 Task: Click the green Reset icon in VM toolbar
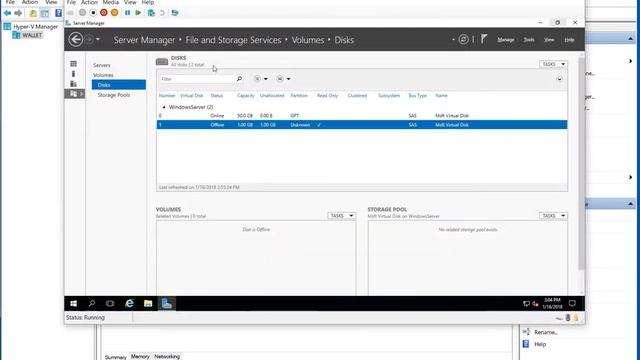tap(138, 13)
